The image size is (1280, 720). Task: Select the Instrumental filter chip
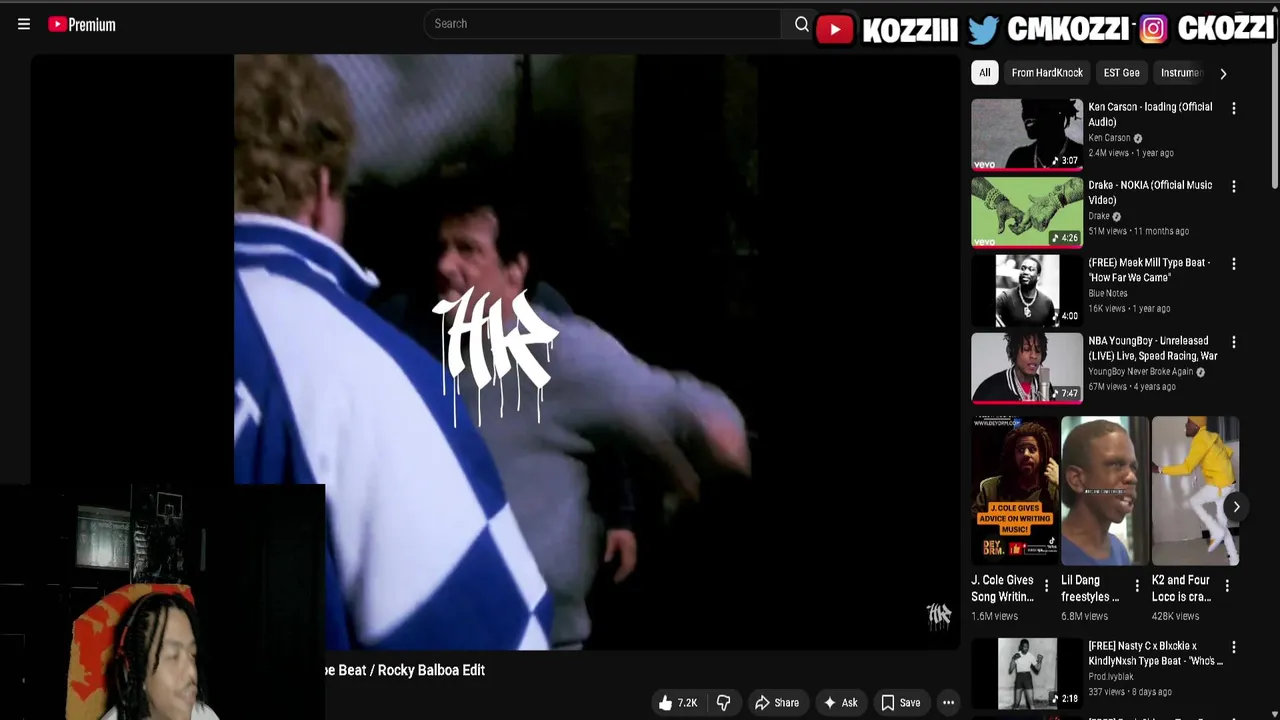(x=1180, y=73)
